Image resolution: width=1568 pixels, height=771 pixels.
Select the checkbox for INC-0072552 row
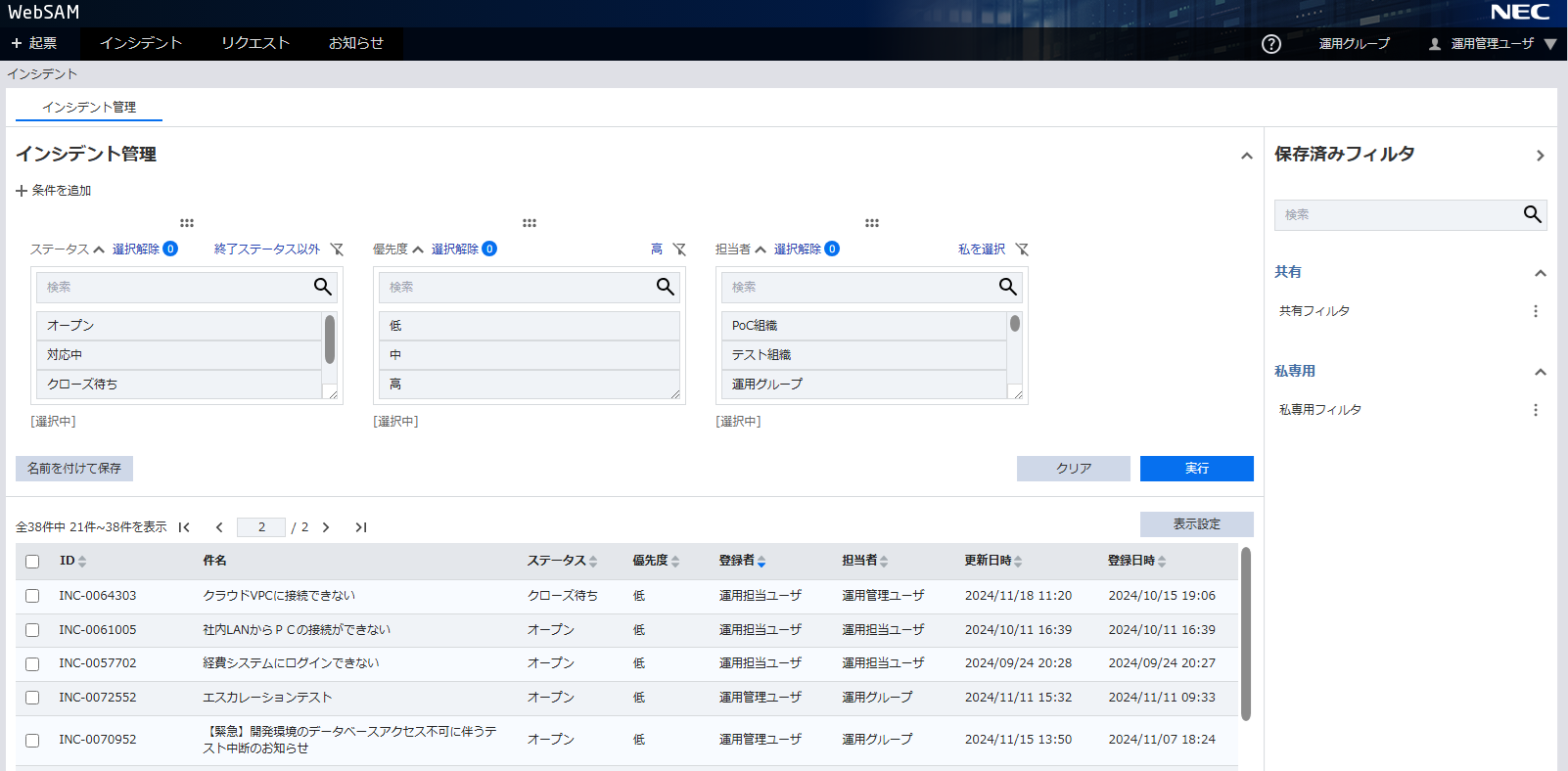[32, 698]
